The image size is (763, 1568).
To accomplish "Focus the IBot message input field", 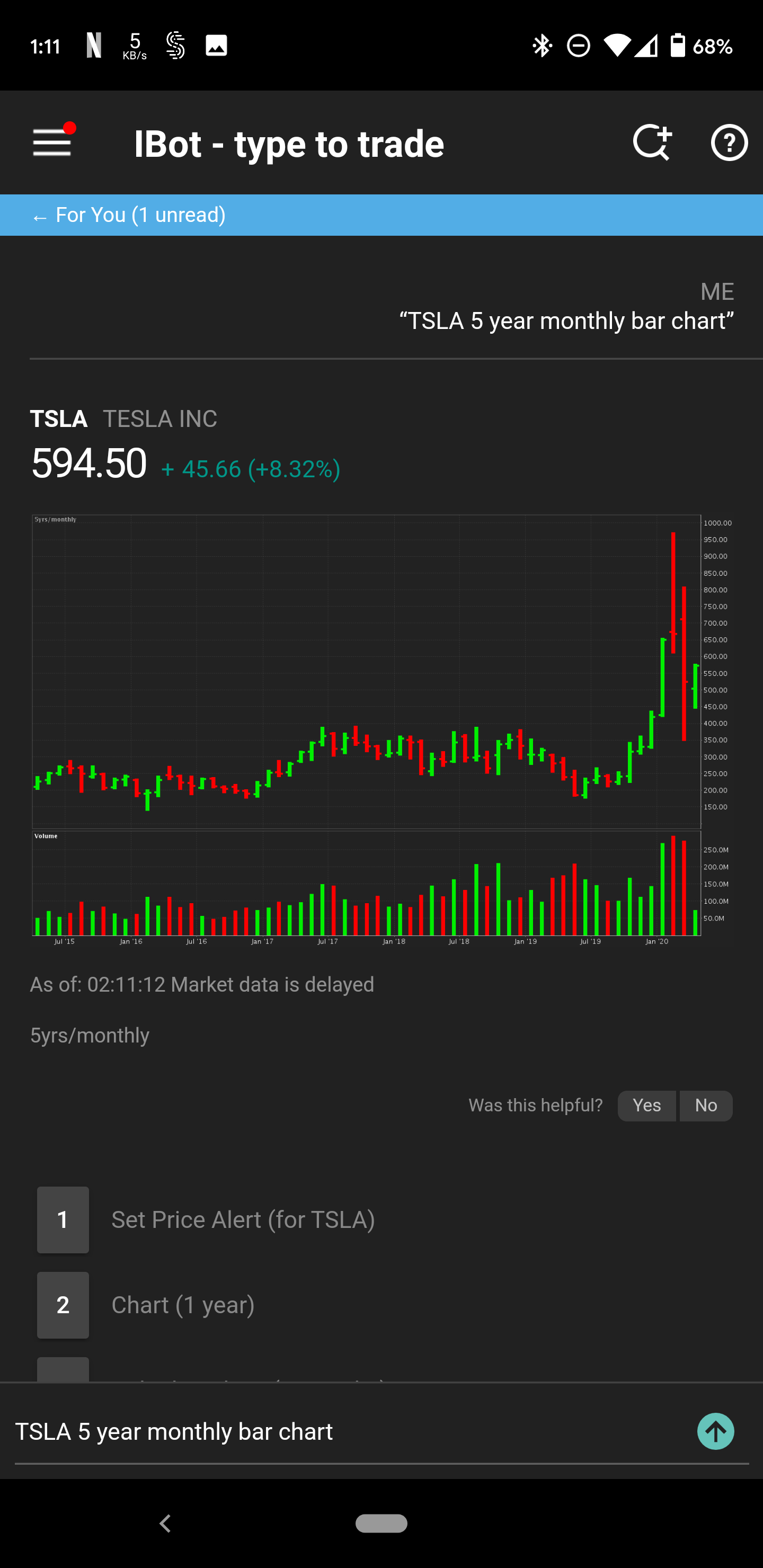I will point(350,1432).
